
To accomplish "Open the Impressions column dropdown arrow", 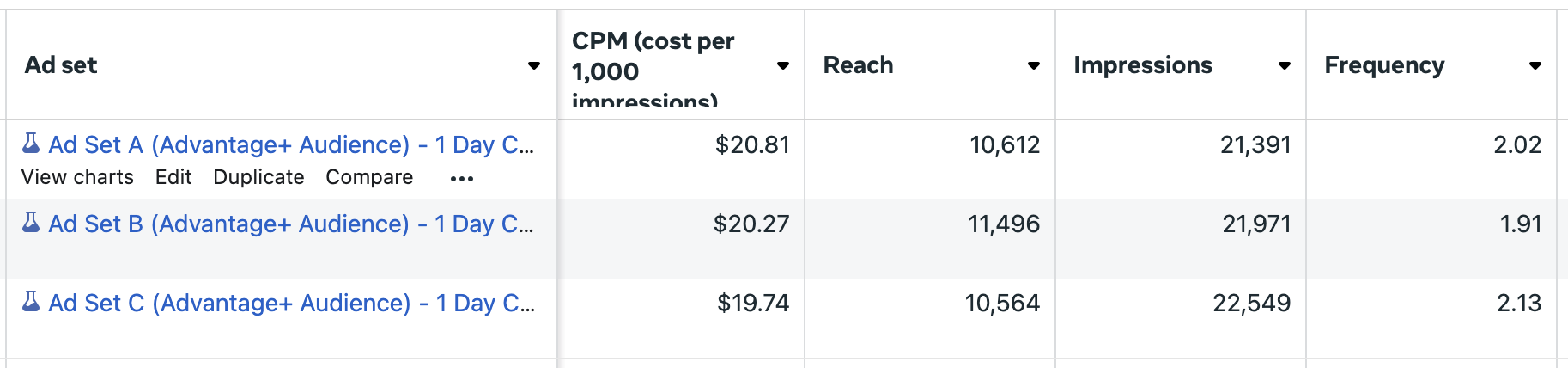I will pos(1285,65).
